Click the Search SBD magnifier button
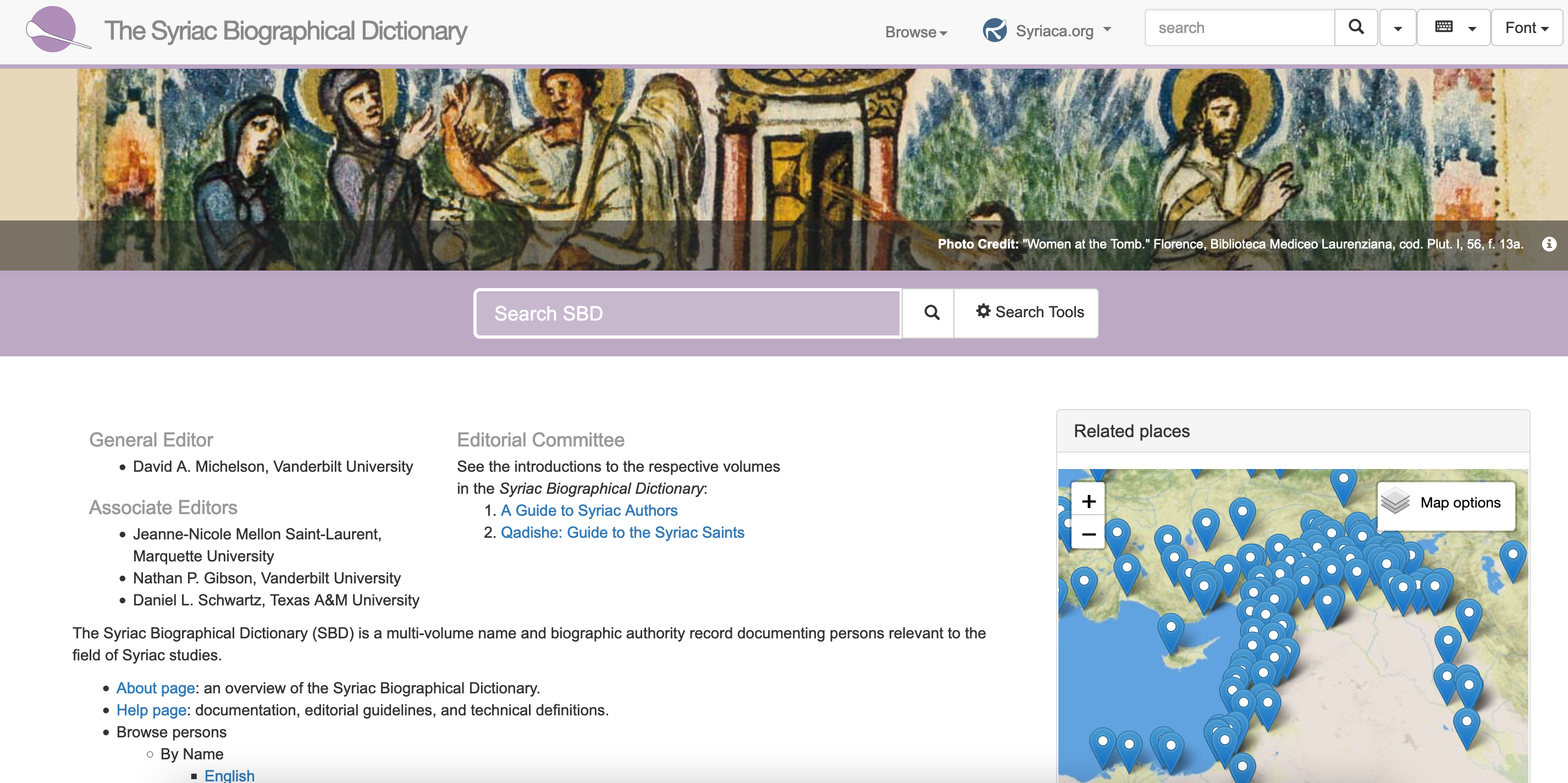The width and height of the screenshot is (1568, 783). pos(931,313)
